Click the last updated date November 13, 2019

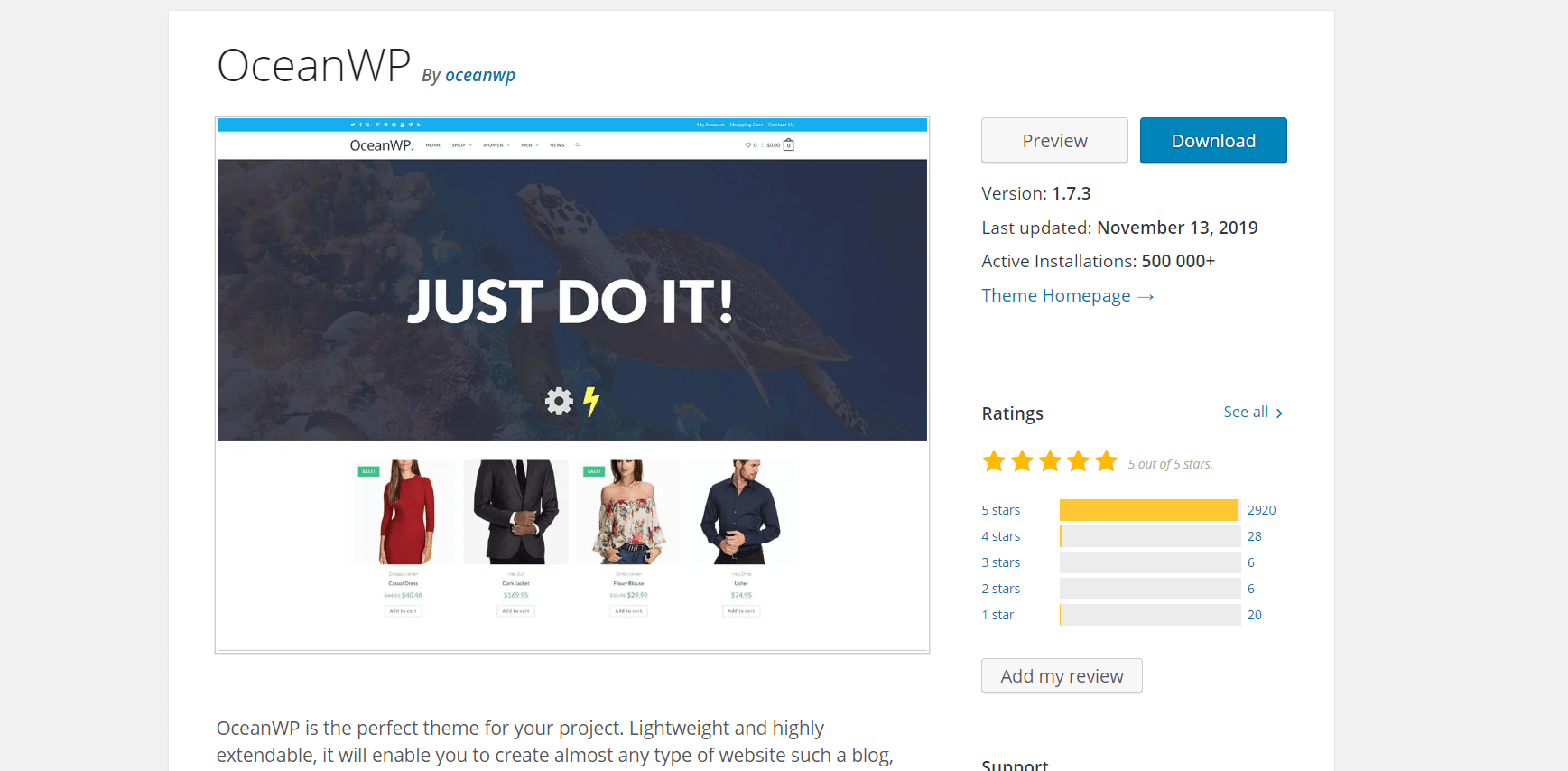tap(1177, 228)
